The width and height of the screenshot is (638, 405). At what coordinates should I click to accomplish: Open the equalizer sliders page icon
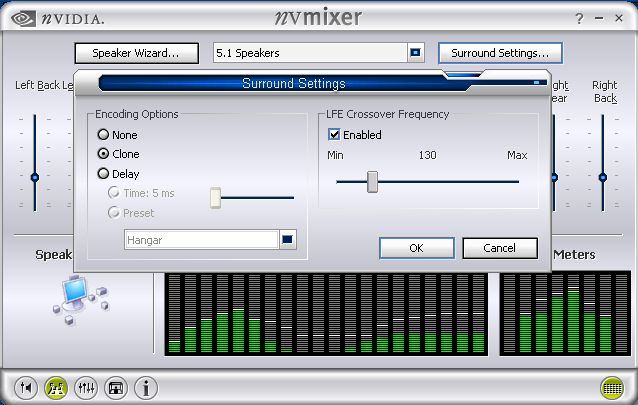[86, 388]
